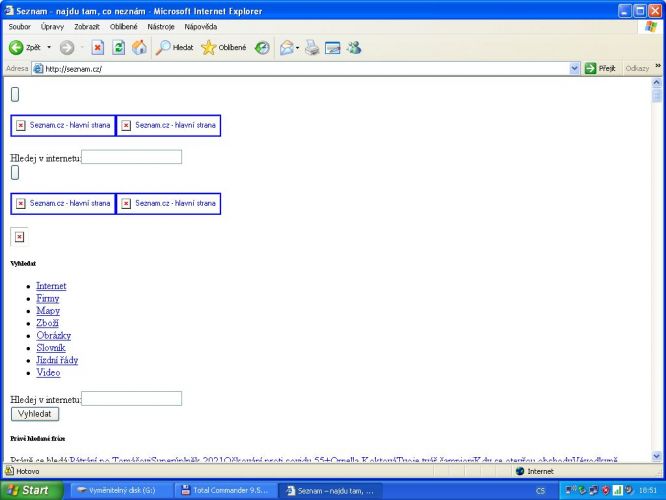Open the Oblíbené menu in the menu bar

(x=124, y=26)
